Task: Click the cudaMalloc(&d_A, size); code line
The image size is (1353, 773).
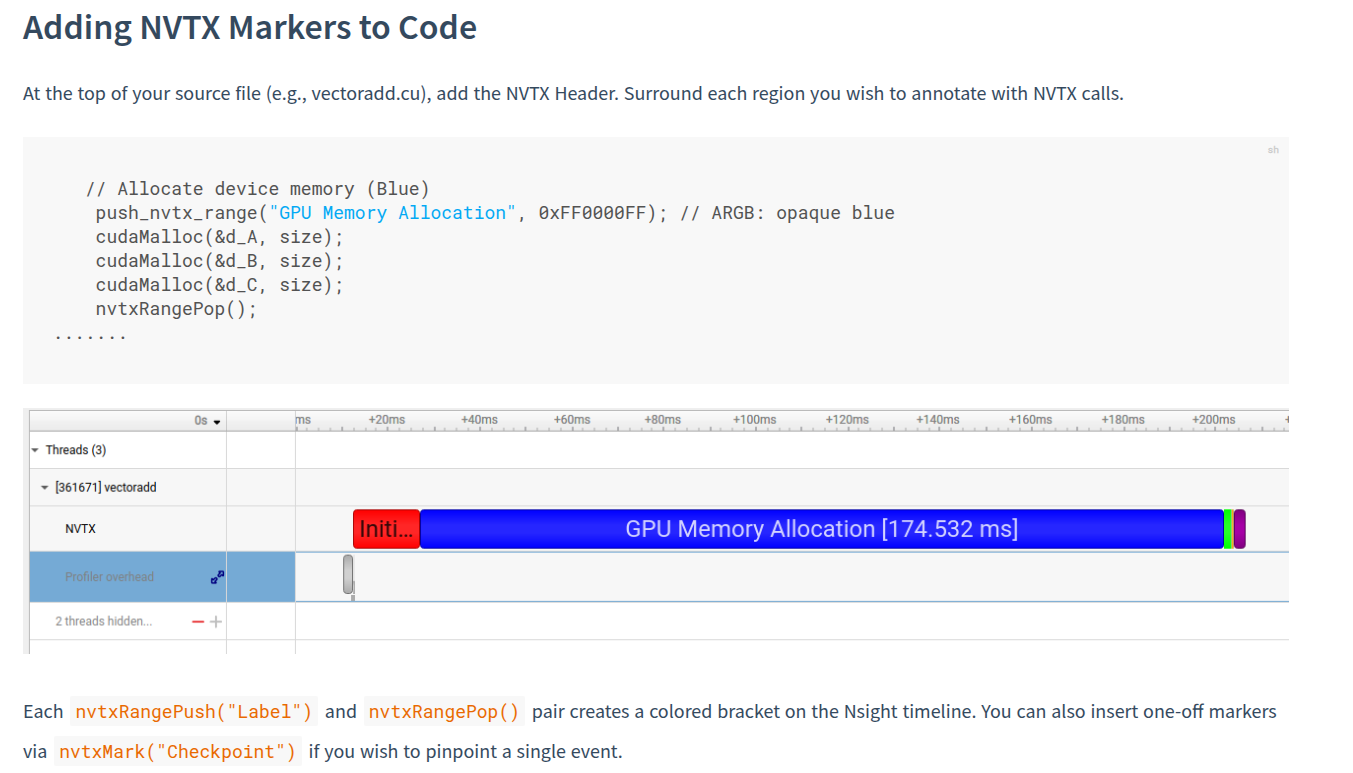Action: point(220,237)
